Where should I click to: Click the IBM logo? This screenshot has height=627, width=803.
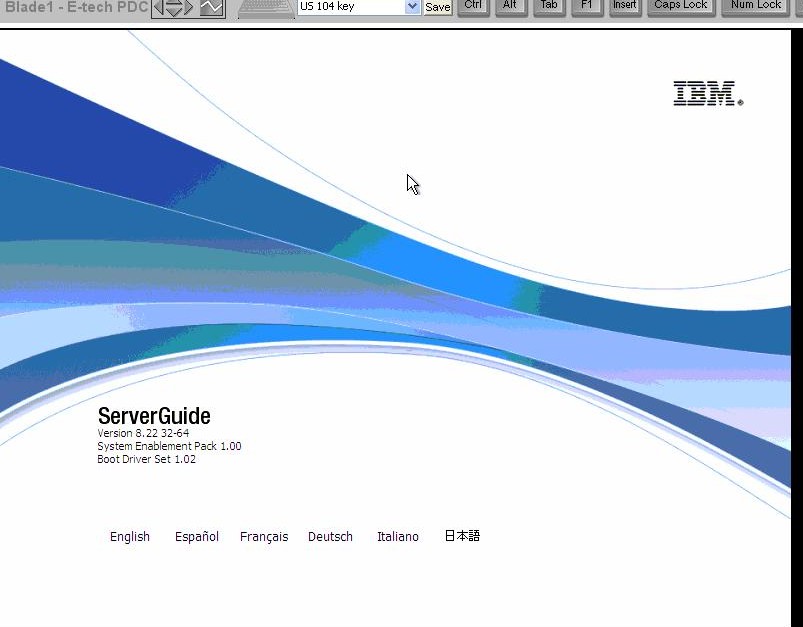(708, 93)
